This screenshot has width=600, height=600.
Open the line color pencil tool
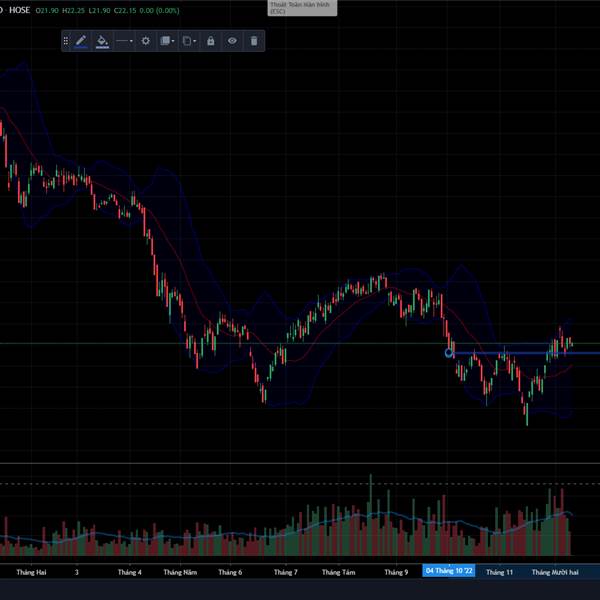(81, 41)
